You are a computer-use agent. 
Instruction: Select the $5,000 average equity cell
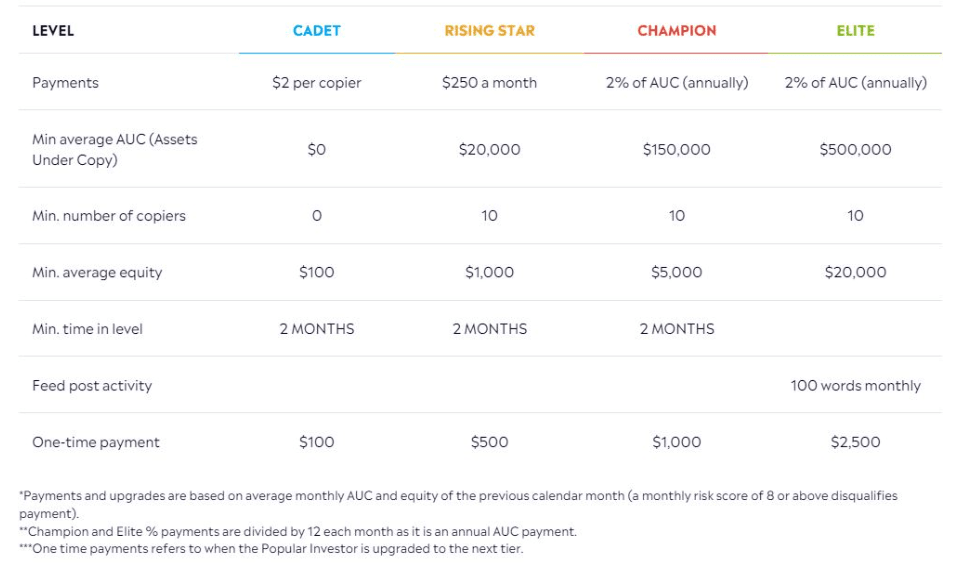coord(676,272)
